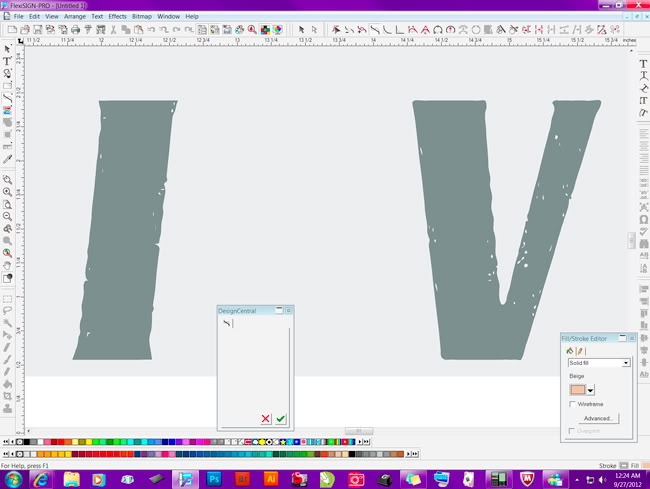Image resolution: width=650 pixels, height=489 pixels.
Task: Click the Print toolbar icon
Action: (x=75, y=29)
